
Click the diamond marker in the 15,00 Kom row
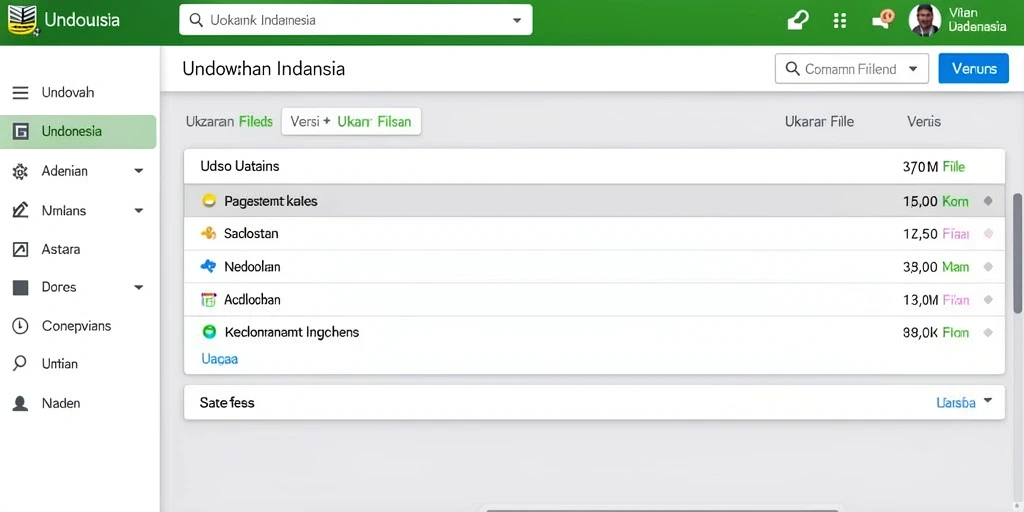(x=988, y=201)
